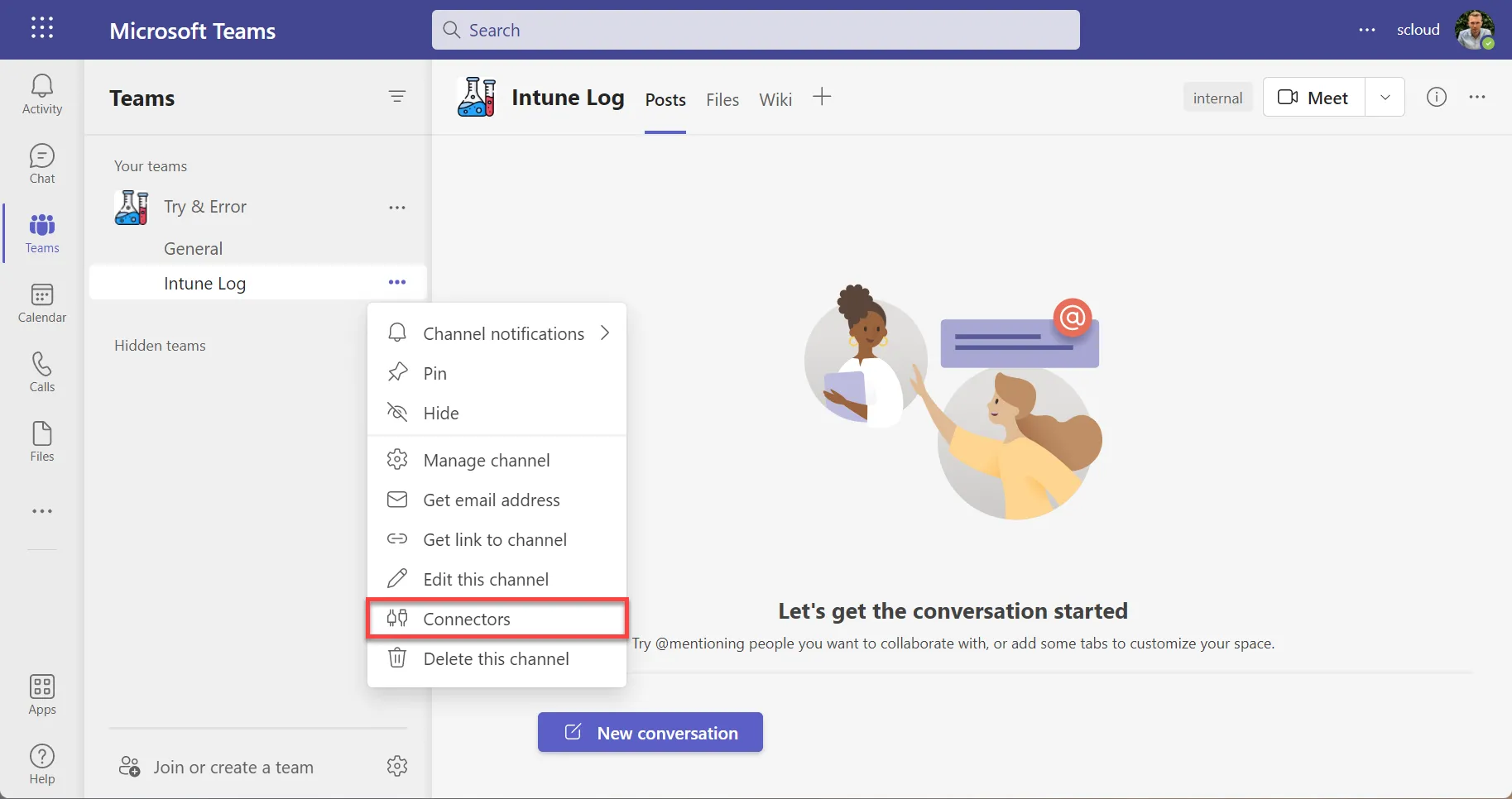Open the Calendar app icon
The height and width of the screenshot is (799, 1512).
click(x=42, y=303)
